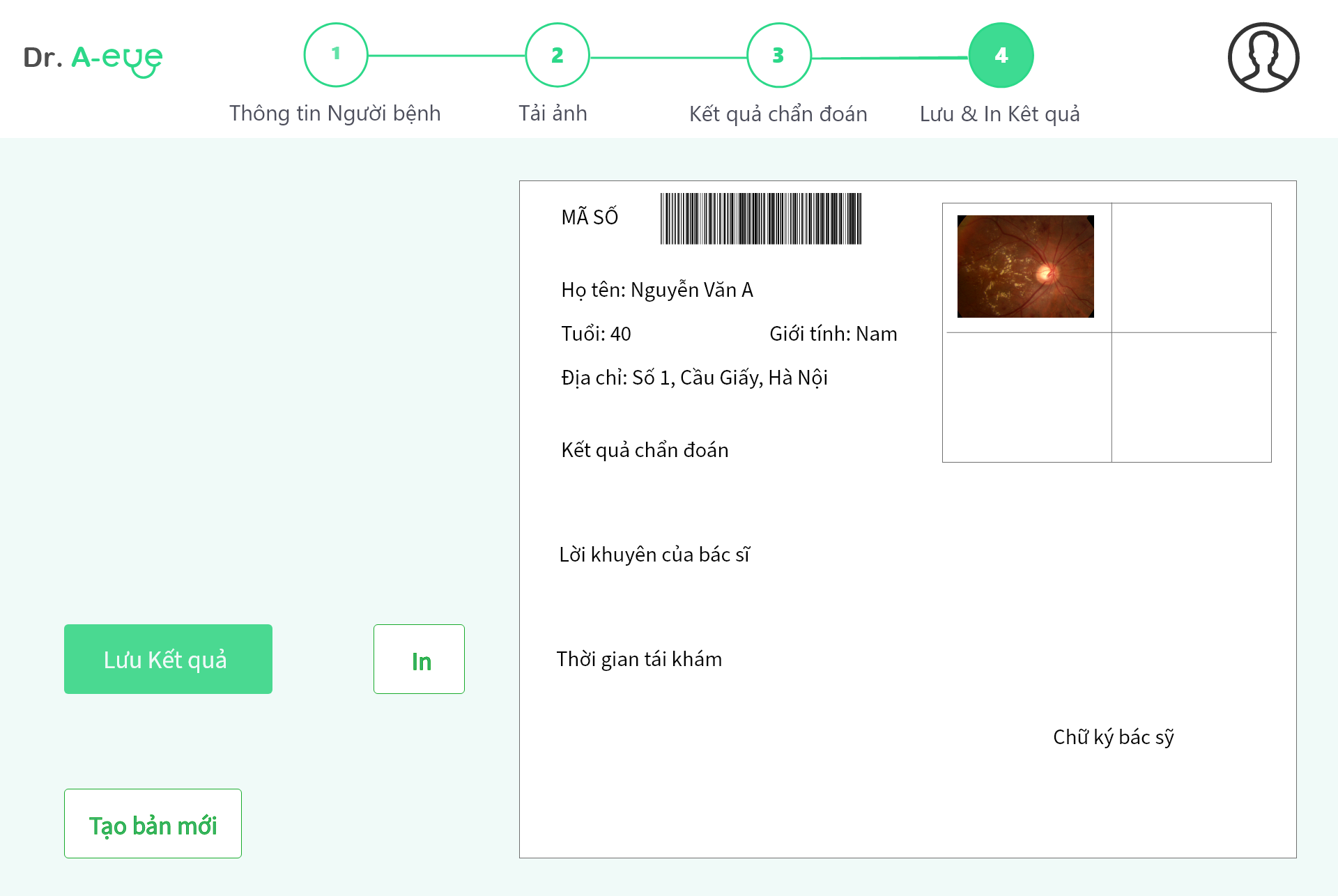Click the retina fundus image thumbnail

coord(1025,266)
